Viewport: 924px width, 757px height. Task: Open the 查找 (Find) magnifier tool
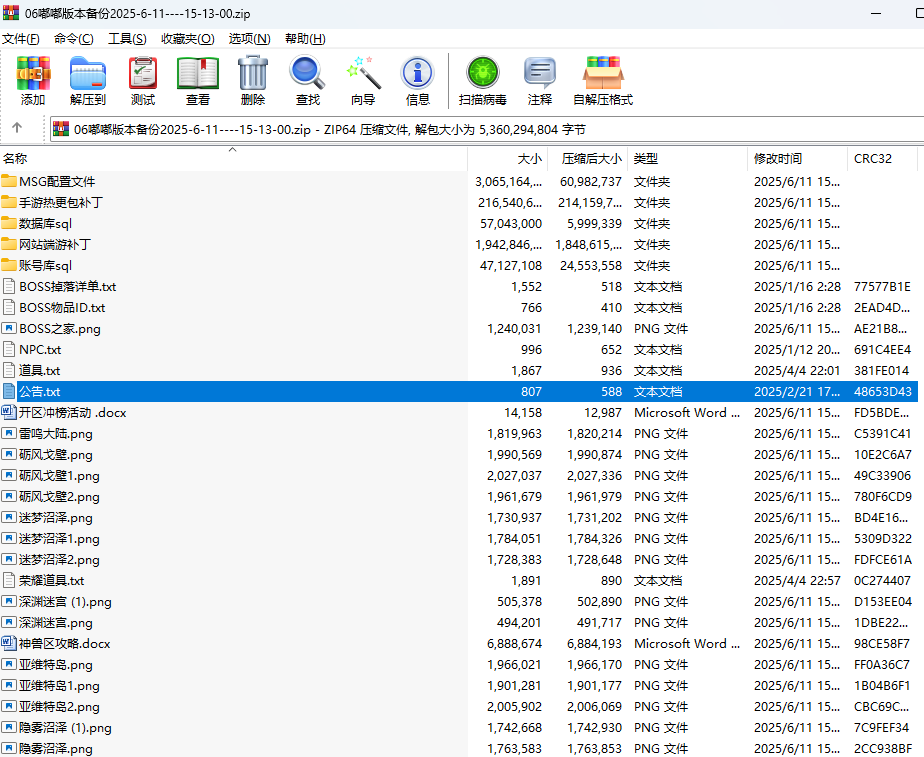click(x=307, y=80)
